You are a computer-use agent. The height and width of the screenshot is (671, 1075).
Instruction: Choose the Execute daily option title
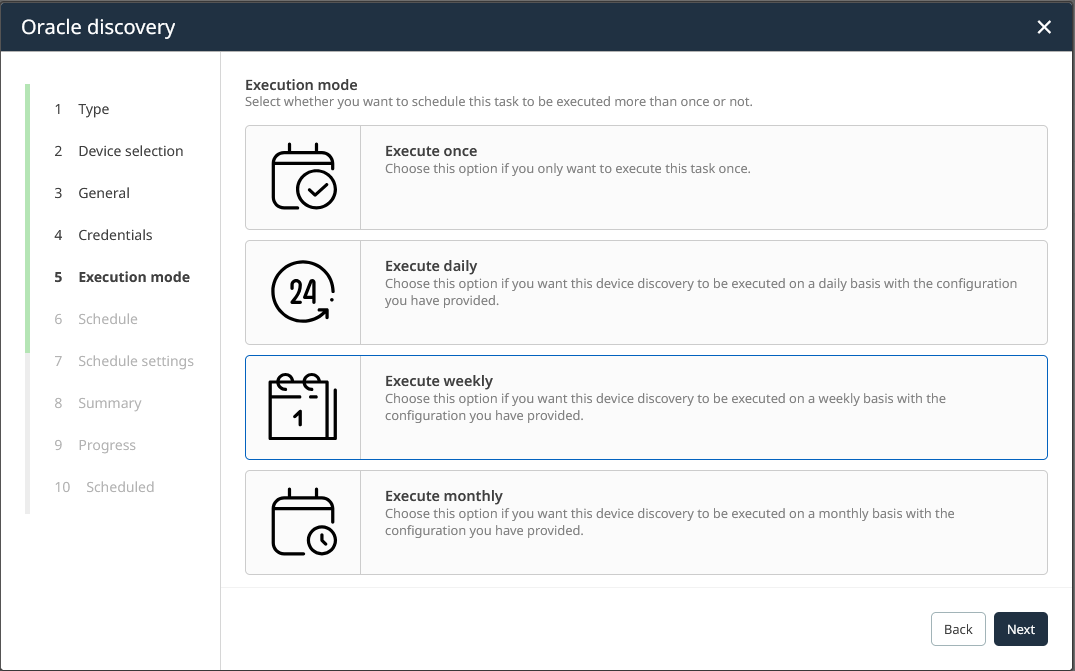[431, 266]
